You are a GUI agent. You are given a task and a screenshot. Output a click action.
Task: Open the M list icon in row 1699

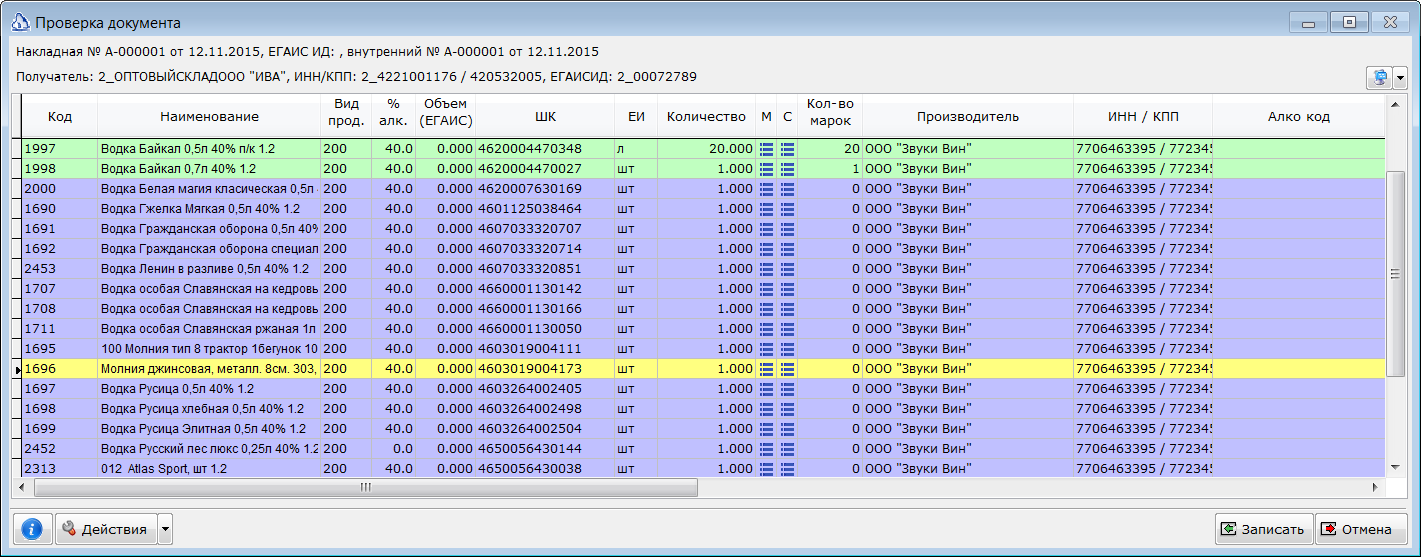[767, 428]
